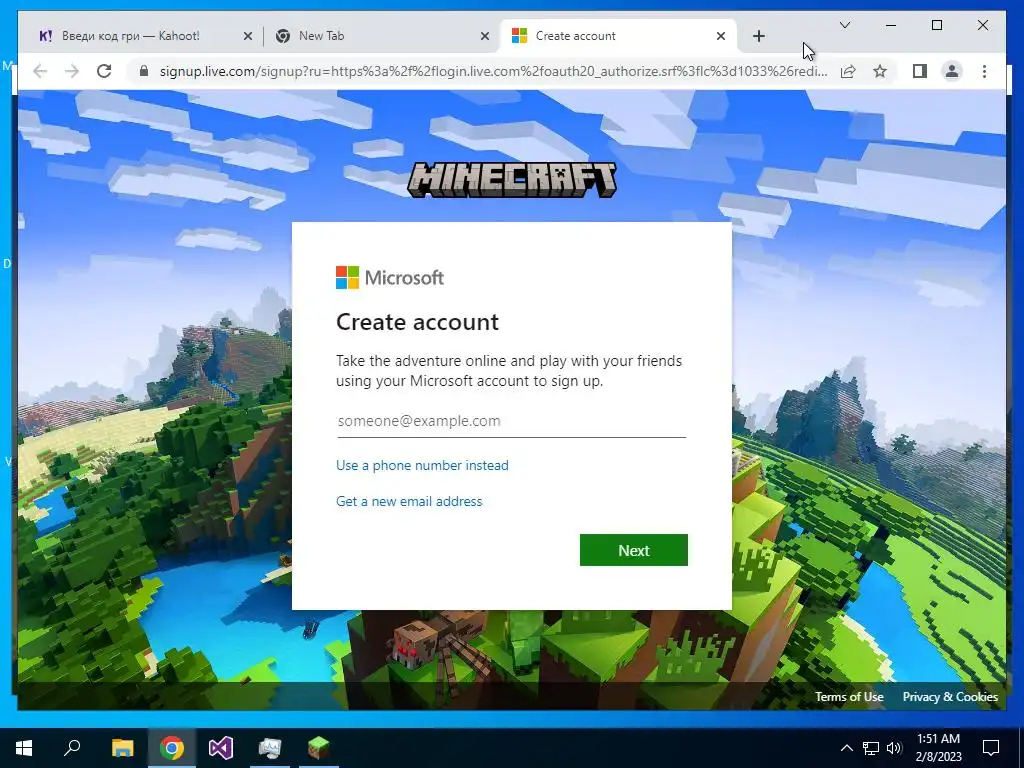
Task: Minimize the Chrome window
Action: point(891,25)
